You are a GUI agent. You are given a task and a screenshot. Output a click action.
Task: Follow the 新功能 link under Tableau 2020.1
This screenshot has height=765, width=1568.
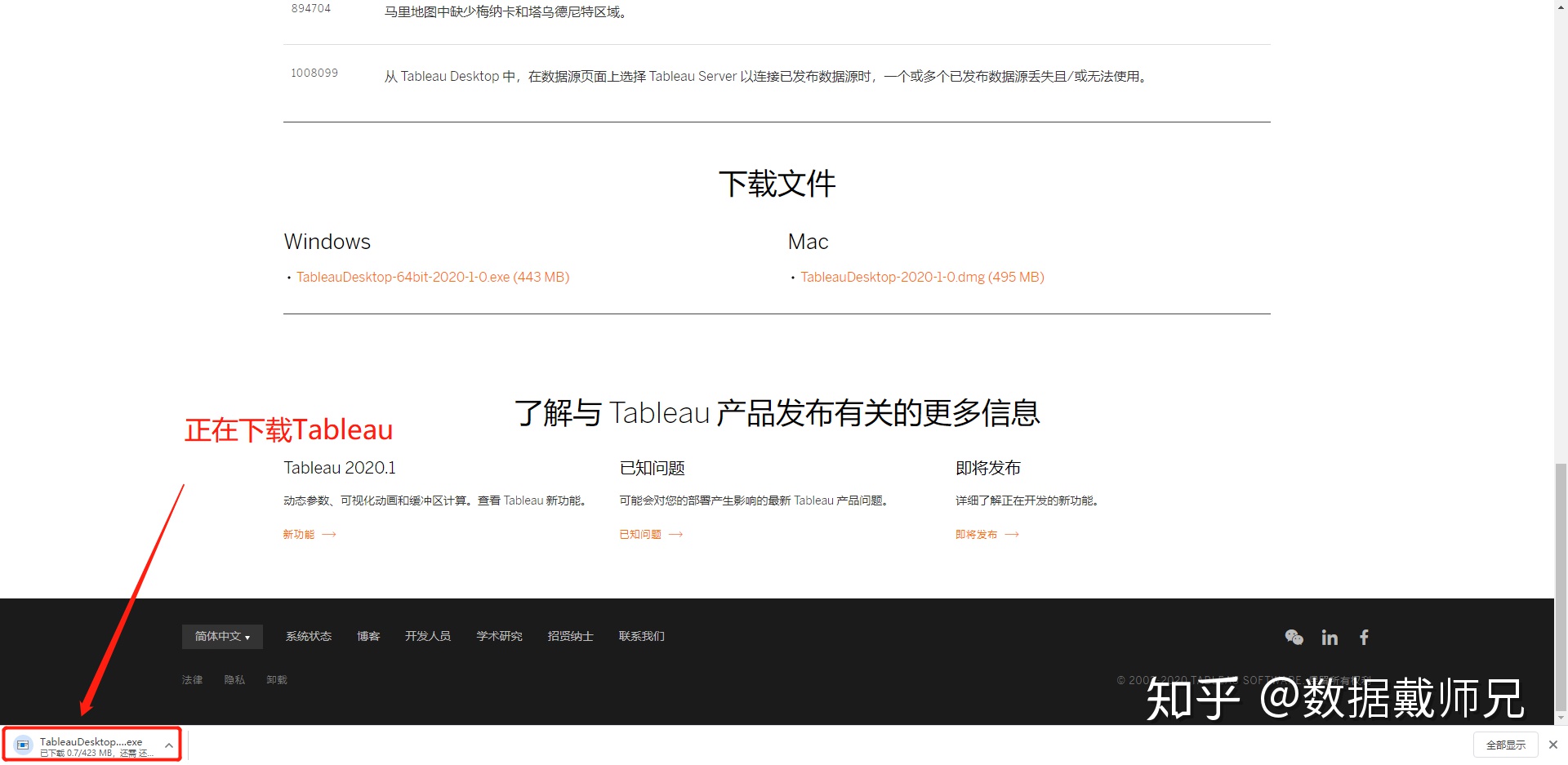pyautogui.click(x=310, y=535)
